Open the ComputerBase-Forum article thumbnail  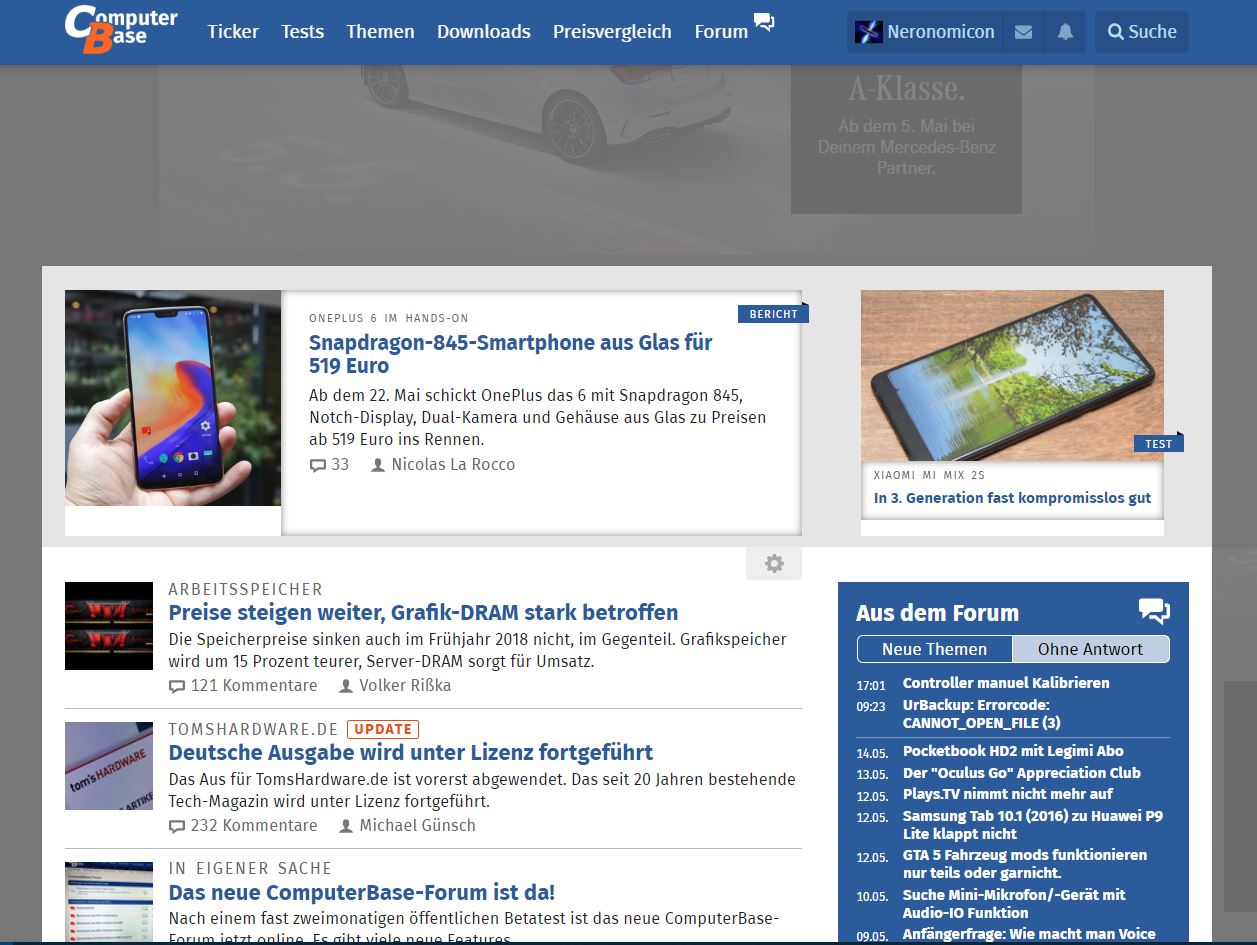[109, 902]
